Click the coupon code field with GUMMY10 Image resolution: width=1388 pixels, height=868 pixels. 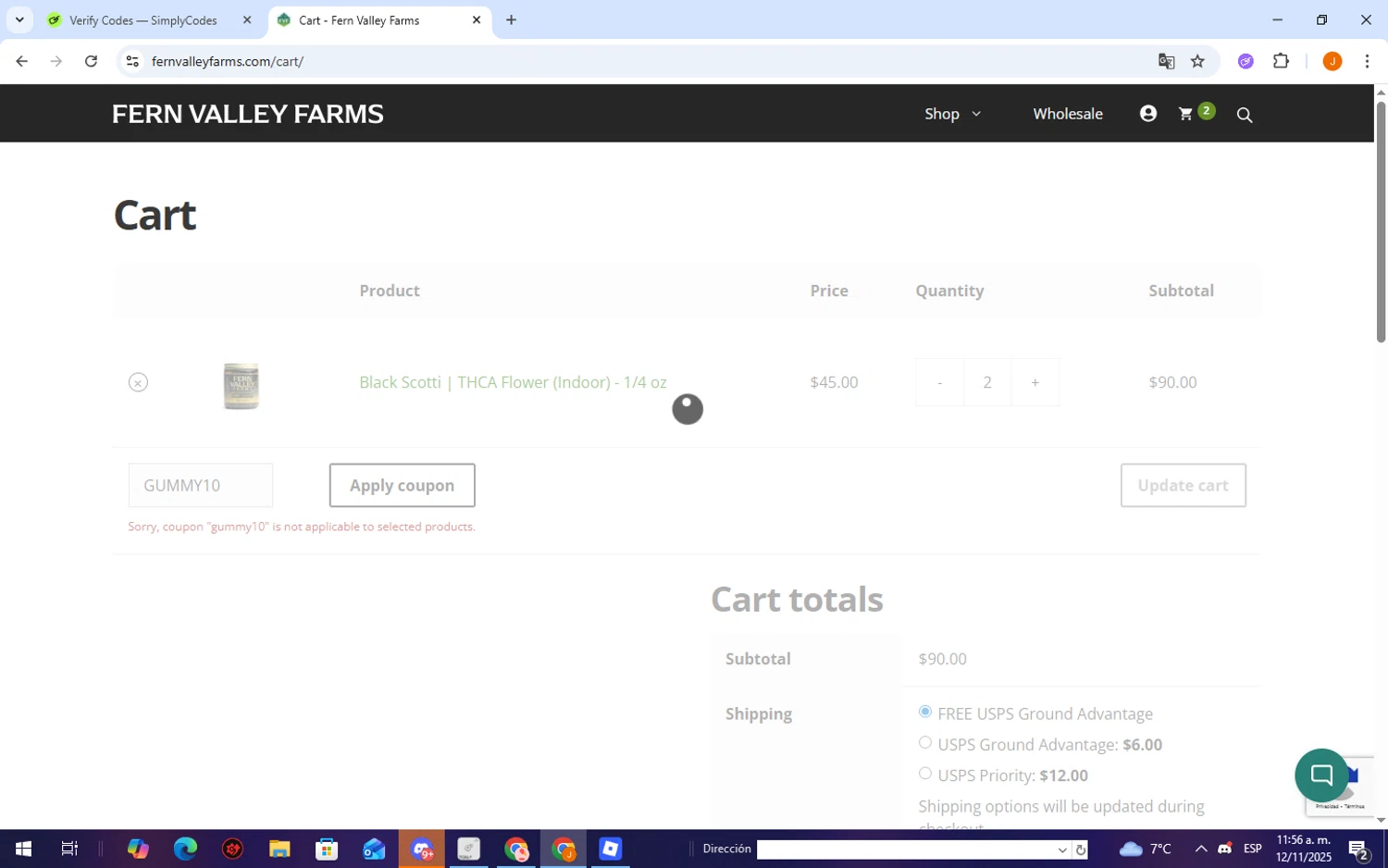click(x=201, y=485)
